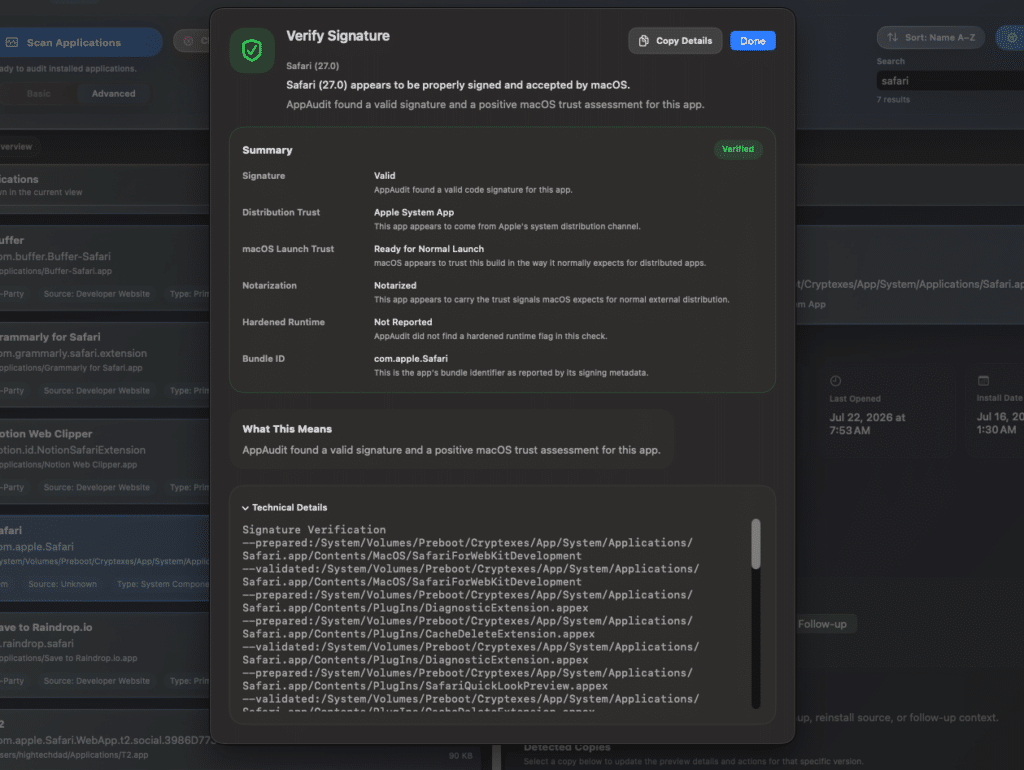
Task: Select the Notion Web Clipper row
Action: point(104,461)
